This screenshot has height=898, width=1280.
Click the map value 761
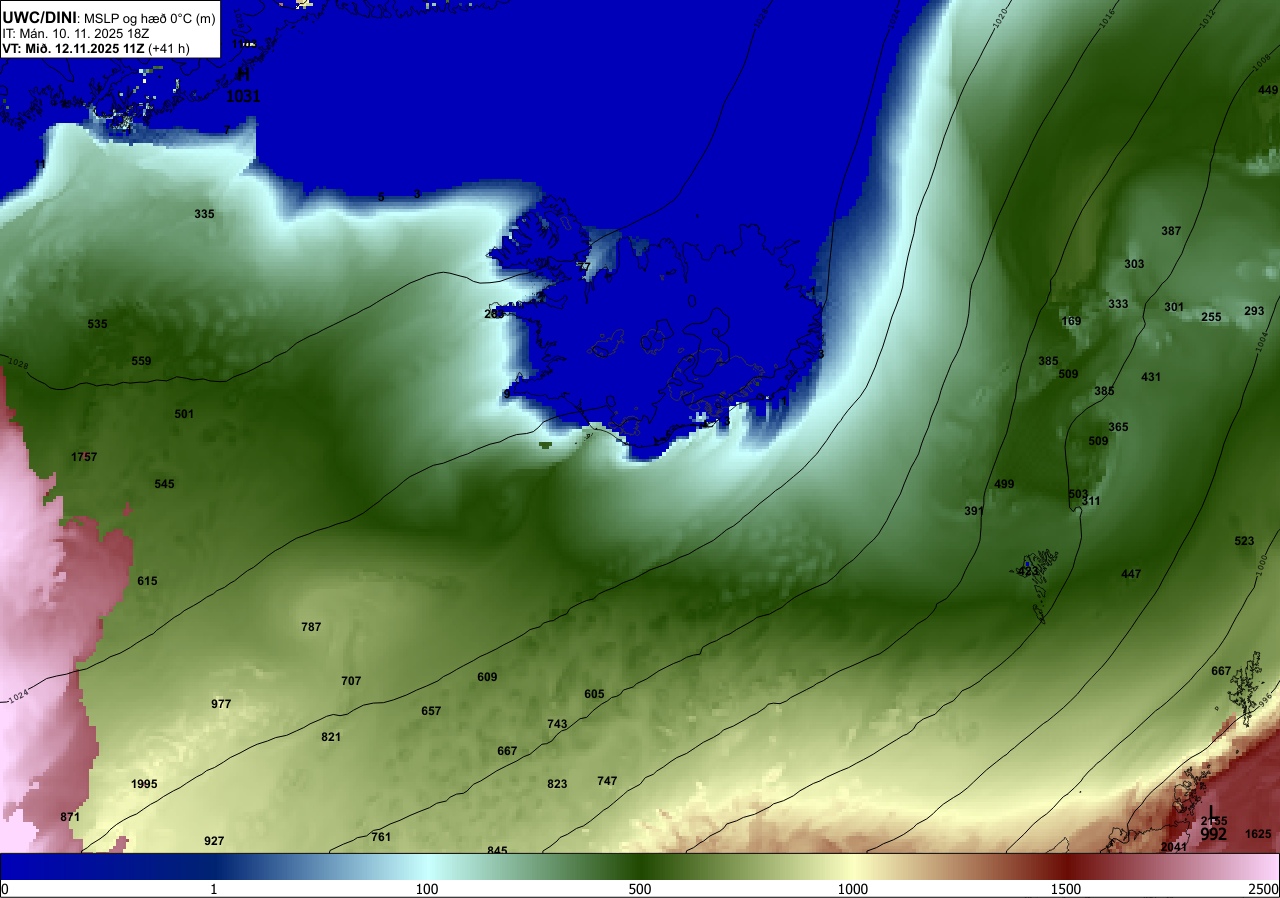click(381, 837)
